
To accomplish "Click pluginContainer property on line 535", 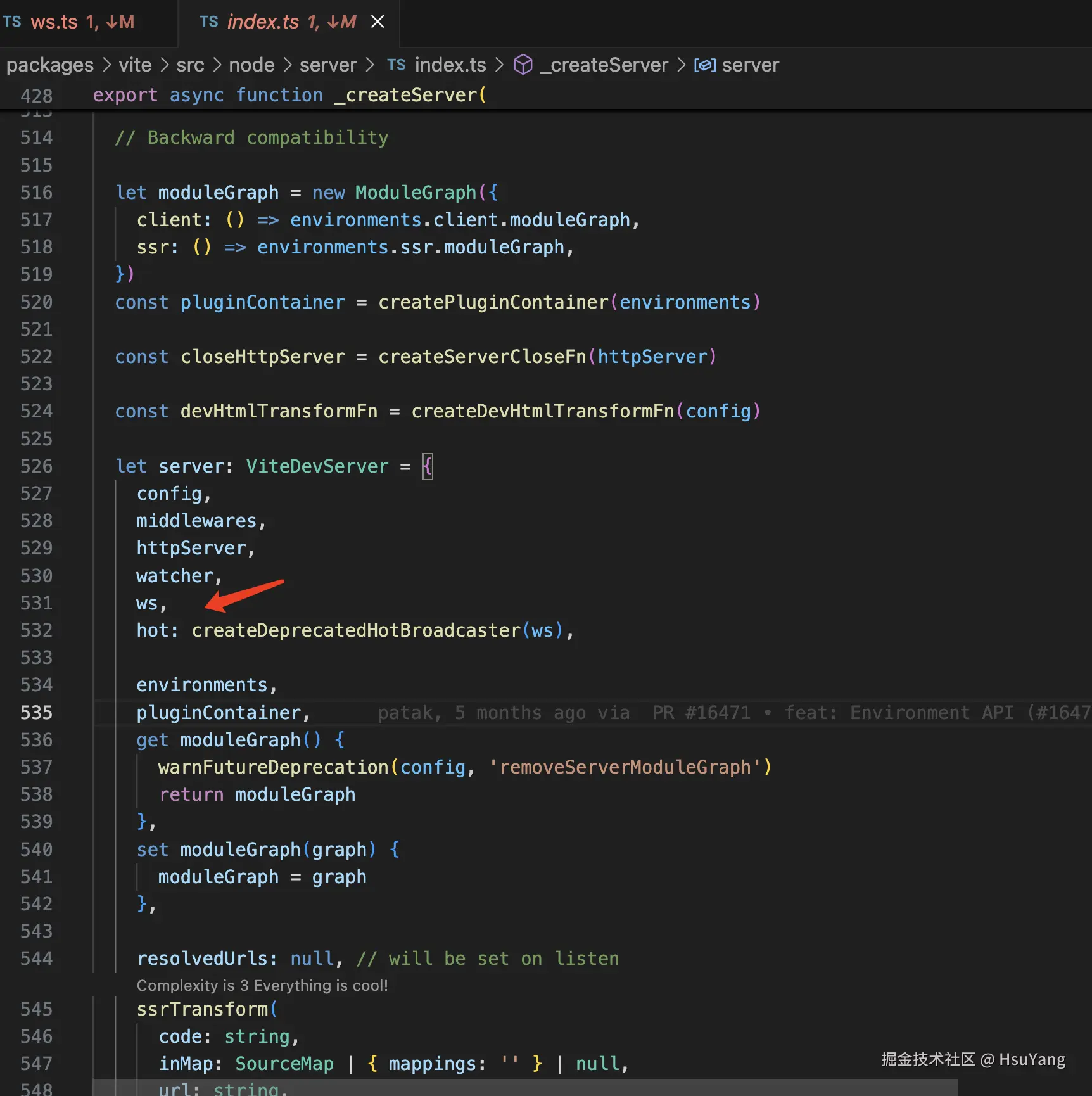I will click(x=219, y=713).
